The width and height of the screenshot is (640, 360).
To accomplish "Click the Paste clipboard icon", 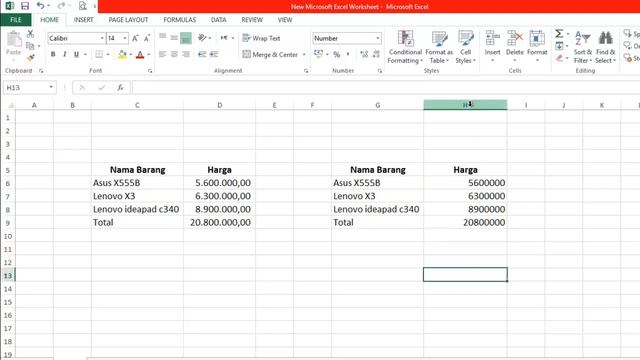I will coord(13,39).
